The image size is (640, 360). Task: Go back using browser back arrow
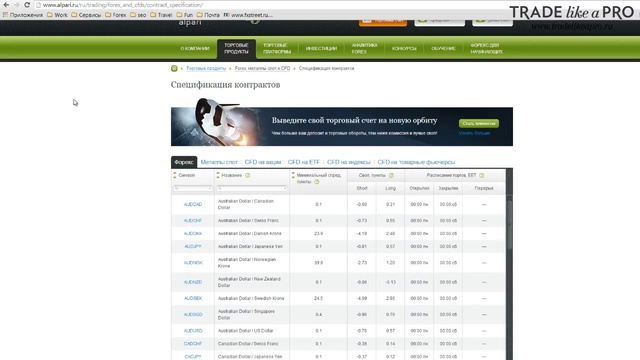6,5
